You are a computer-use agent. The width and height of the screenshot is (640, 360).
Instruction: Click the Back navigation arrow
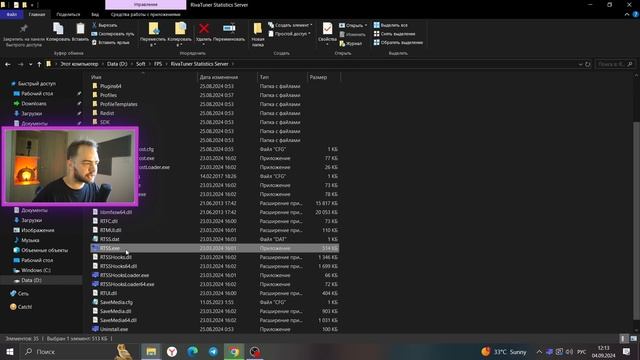coord(8,64)
